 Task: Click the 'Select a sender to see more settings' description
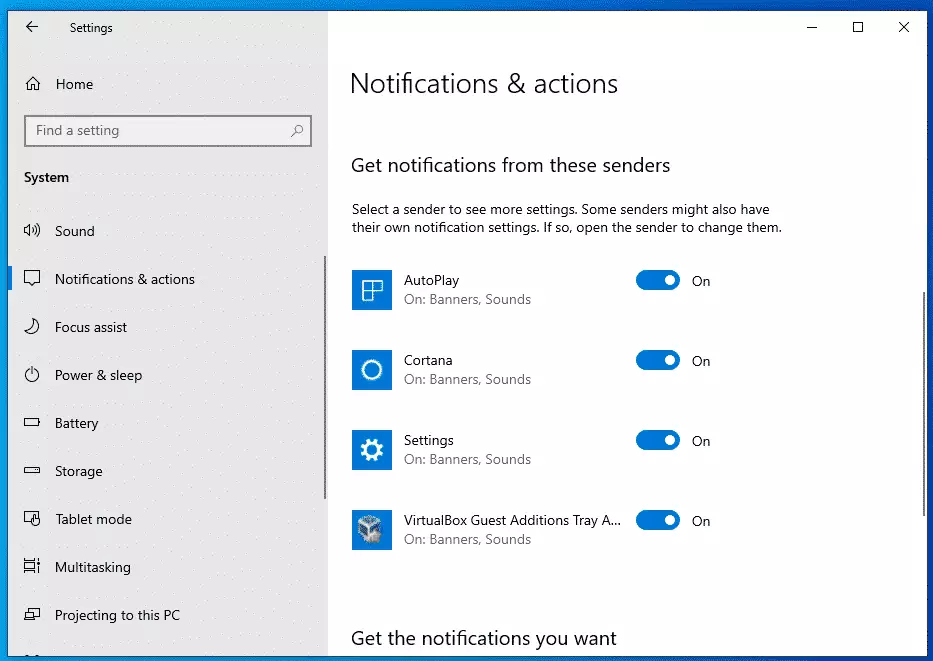click(x=566, y=218)
